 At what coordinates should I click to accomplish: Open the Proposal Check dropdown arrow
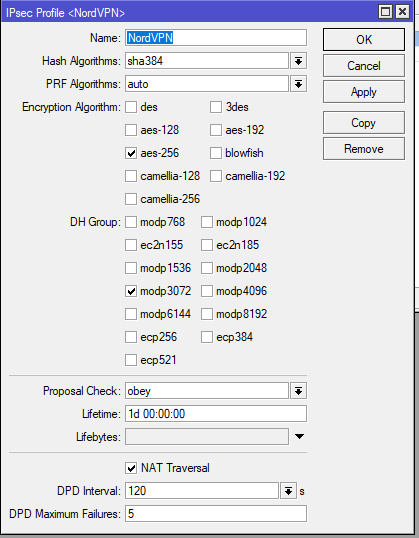point(298,391)
